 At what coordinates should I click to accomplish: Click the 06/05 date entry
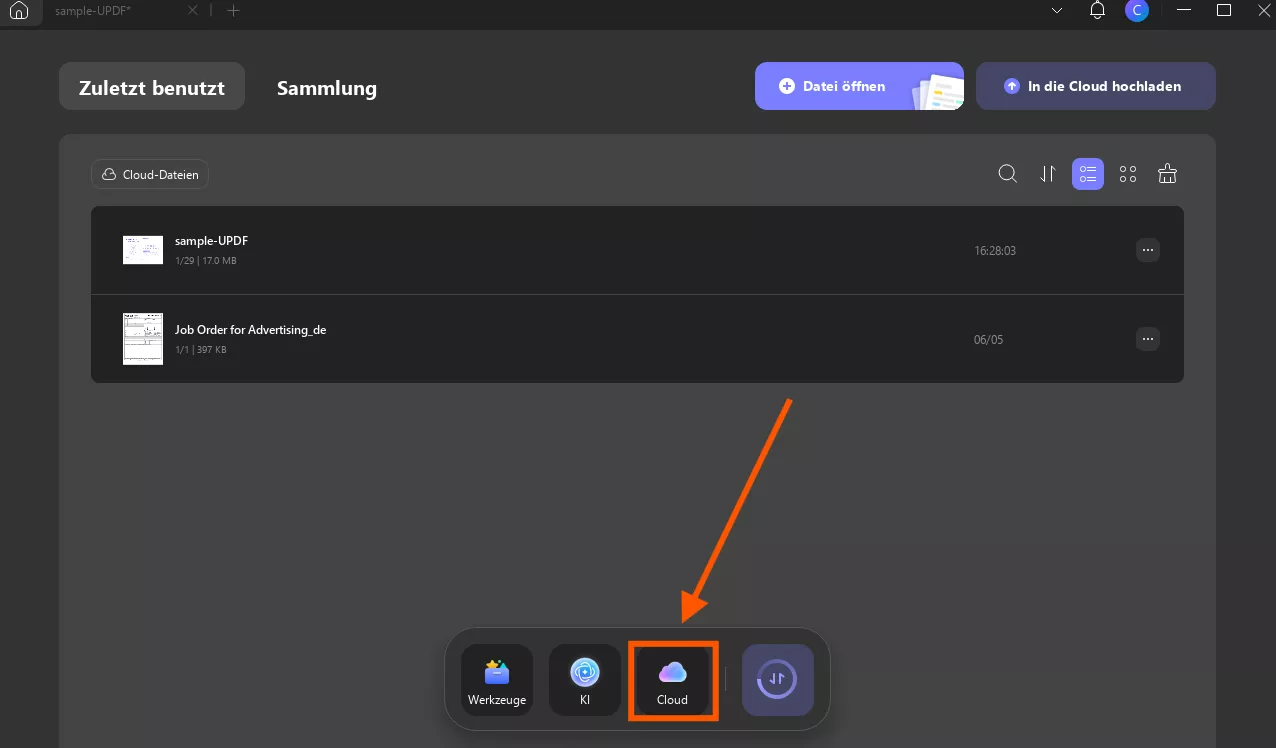(988, 340)
